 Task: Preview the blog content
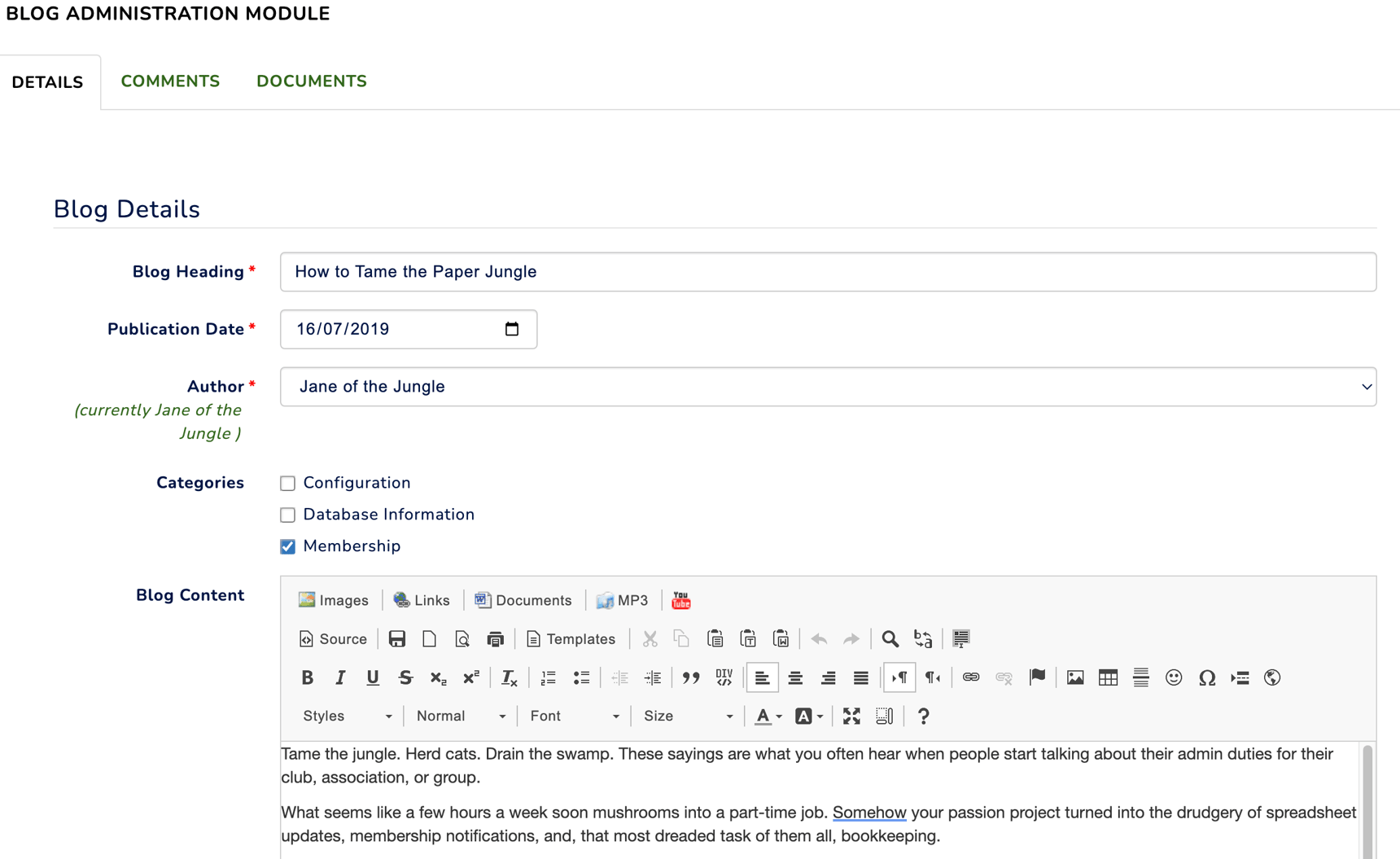pos(462,639)
